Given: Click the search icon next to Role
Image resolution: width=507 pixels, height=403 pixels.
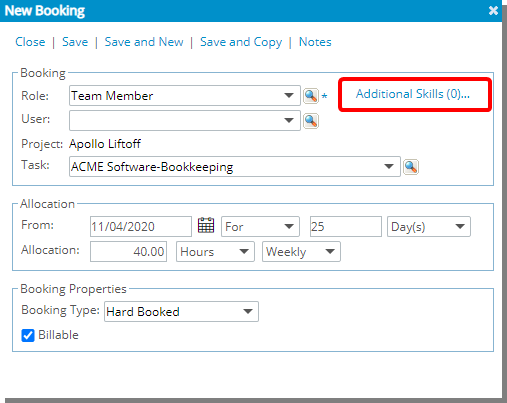Looking at the screenshot, I should click(x=311, y=96).
